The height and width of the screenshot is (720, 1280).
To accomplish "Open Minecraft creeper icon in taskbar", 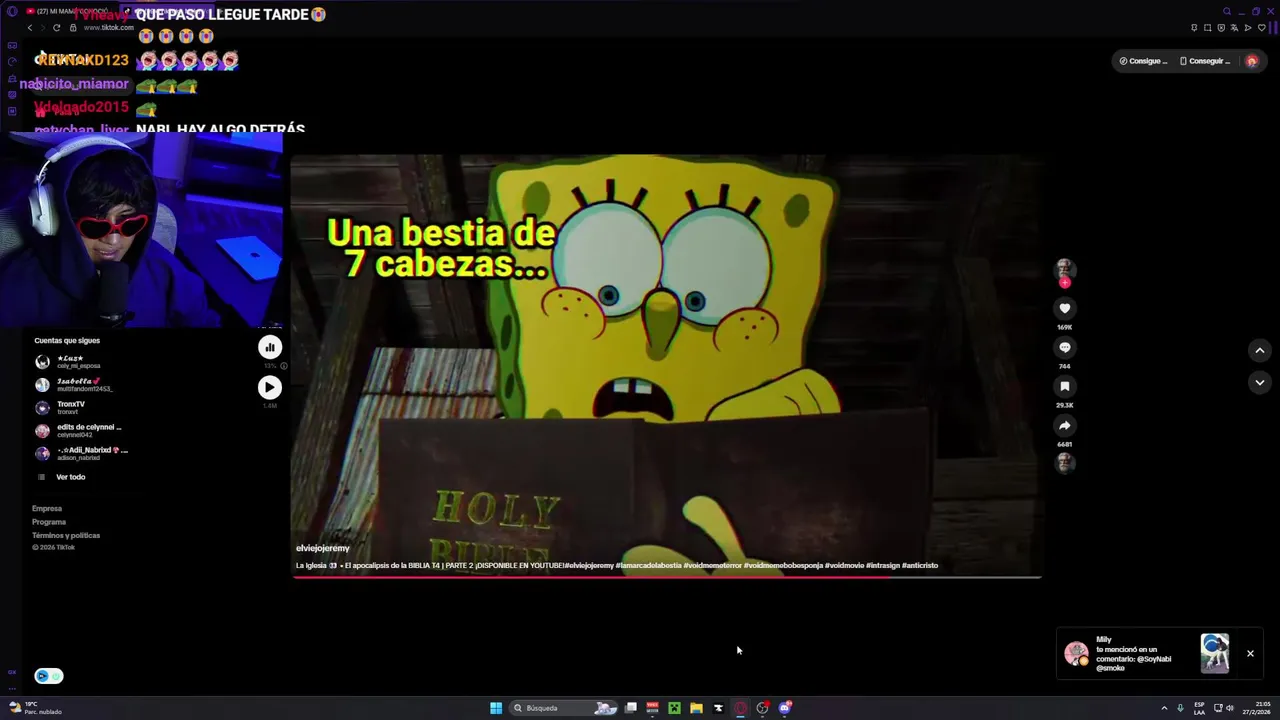I will [674, 708].
